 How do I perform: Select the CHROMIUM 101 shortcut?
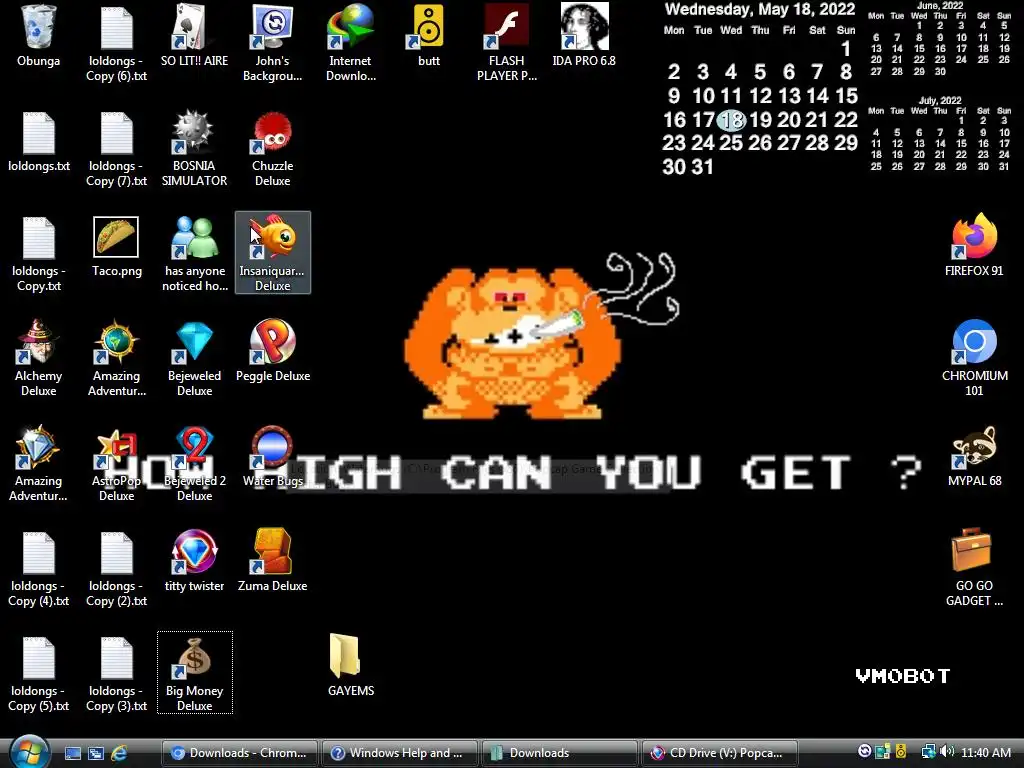click(974, 359)
